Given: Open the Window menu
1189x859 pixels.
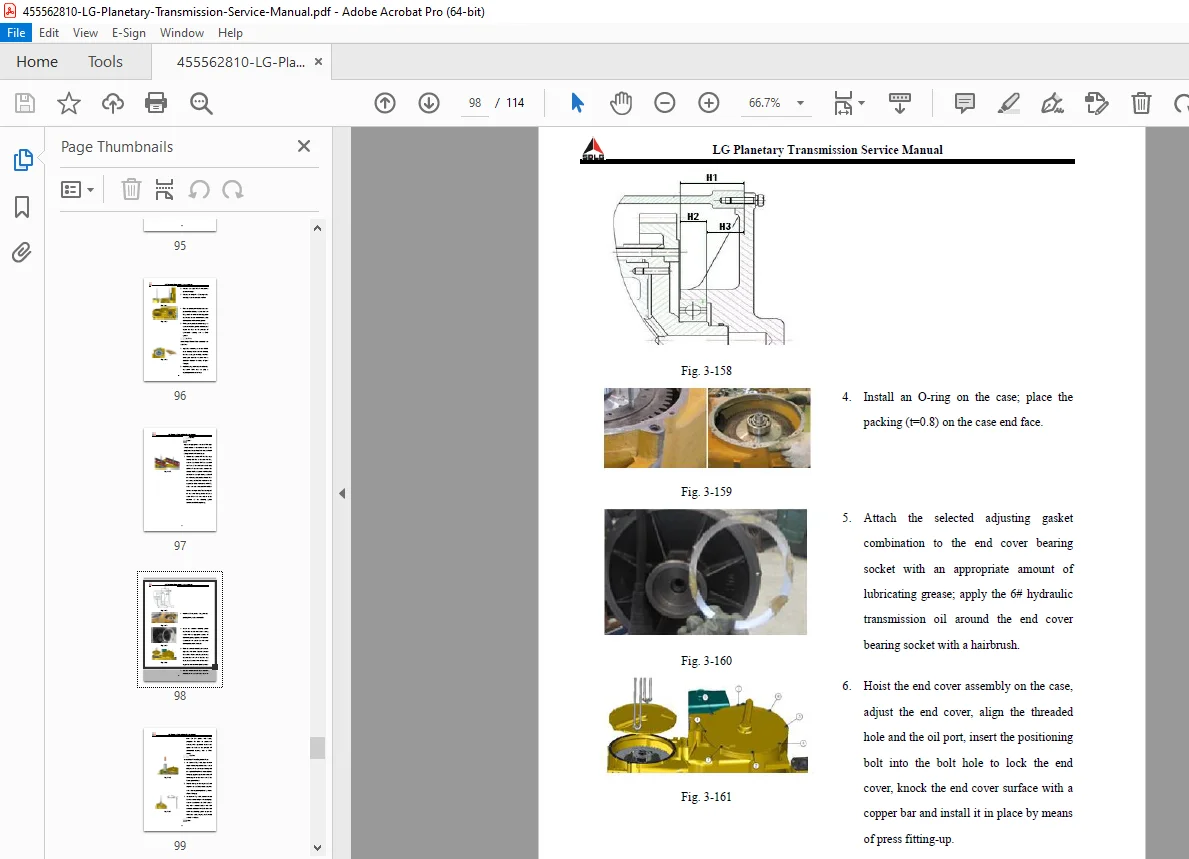Looking at the screenshot, I should coord(181,33).
